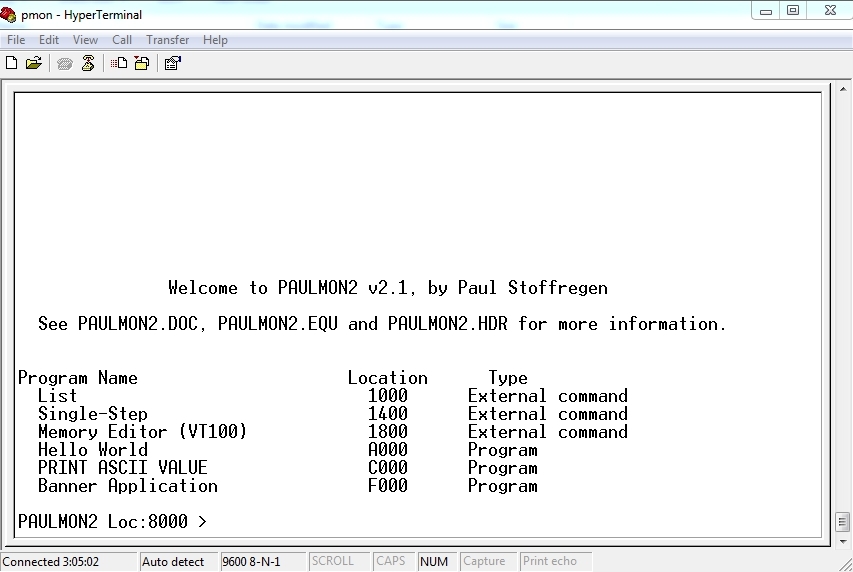Image resolution: width=853 pixels, height=572 pixels.
Task: Click location value 1400
Action: pyautogui.click(x=388, y=414)
